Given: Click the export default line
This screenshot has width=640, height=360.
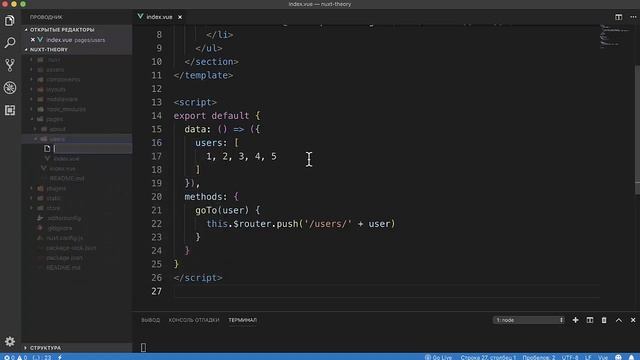Looking at the screenshot, I should [x=217, y=116].
